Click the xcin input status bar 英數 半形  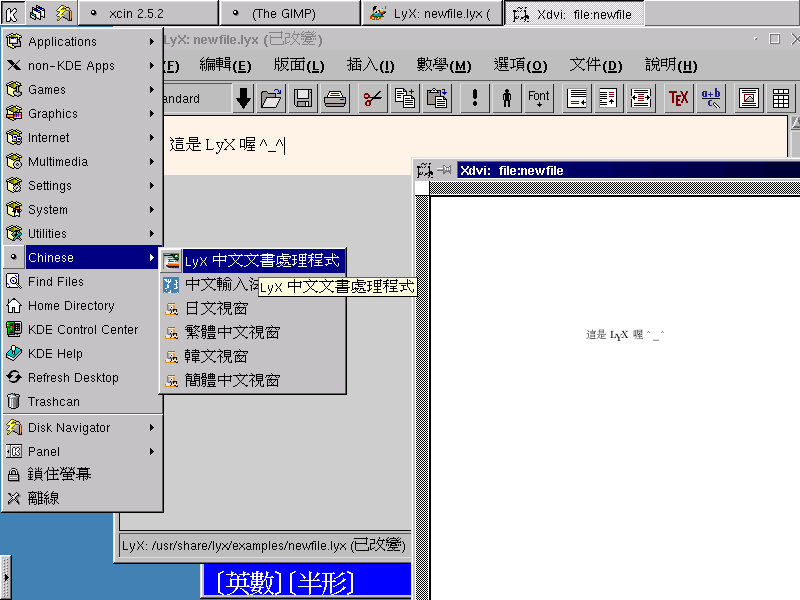click(307, 581)
